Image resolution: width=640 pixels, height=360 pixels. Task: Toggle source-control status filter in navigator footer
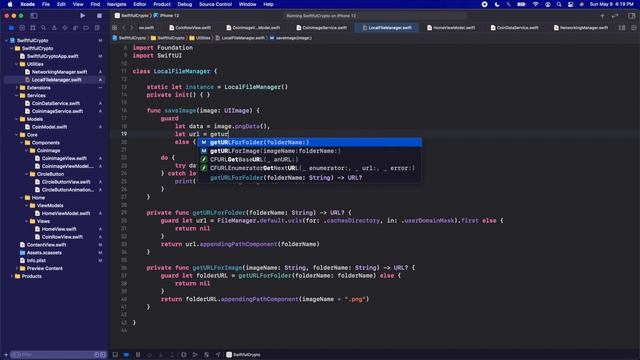tap(103, 355)
